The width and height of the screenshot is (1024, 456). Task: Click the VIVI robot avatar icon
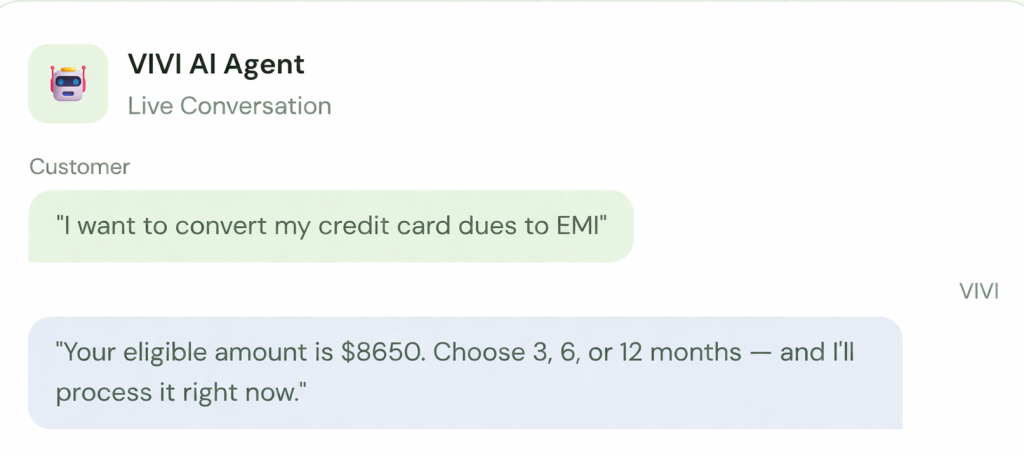click(68, 84)
